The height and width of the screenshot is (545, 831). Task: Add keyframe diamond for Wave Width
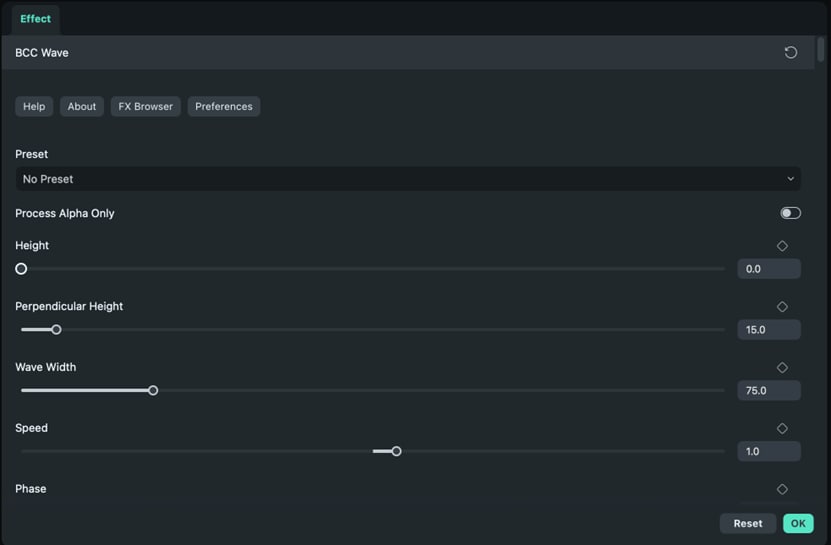(782, 368)
